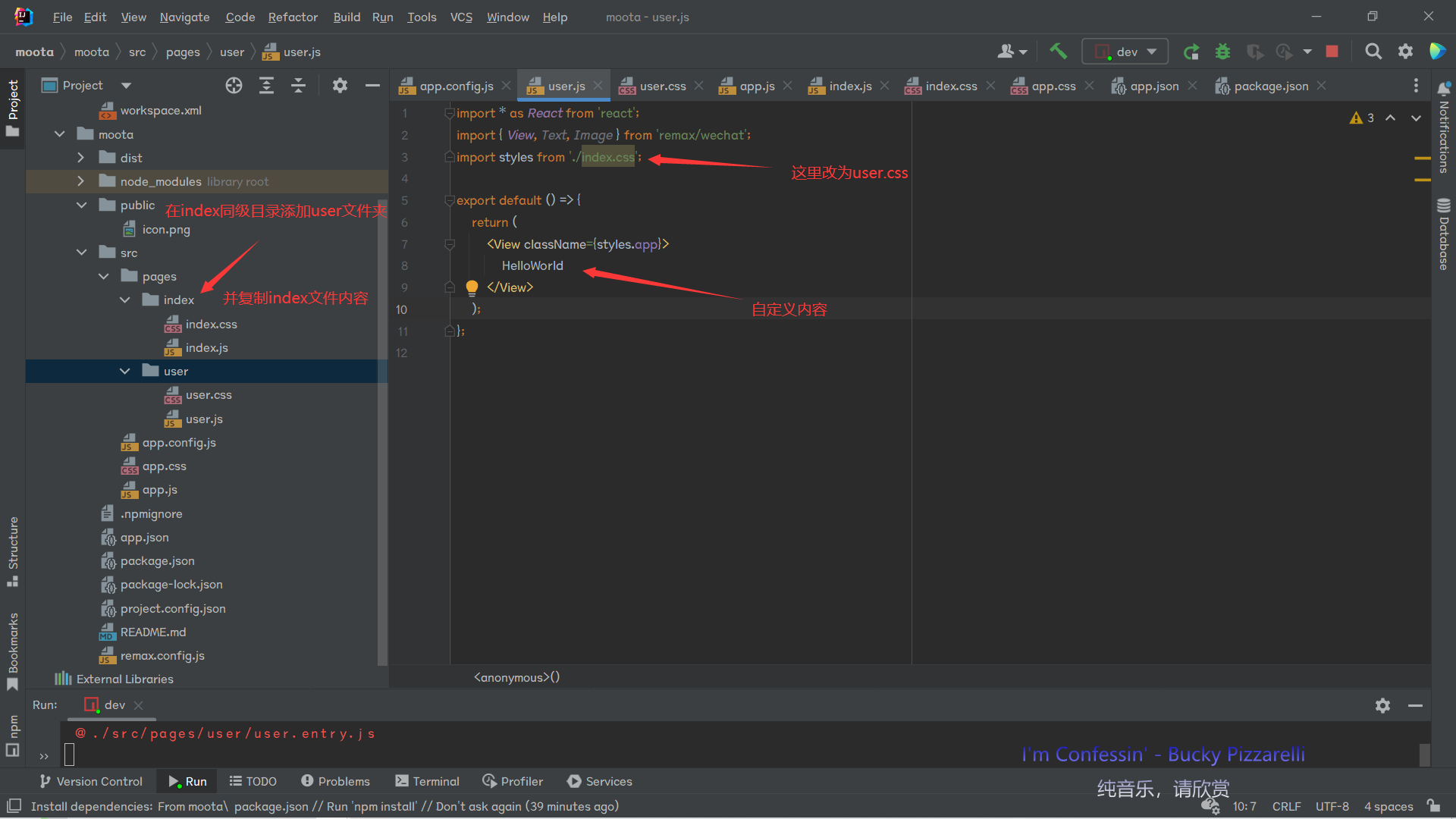
Task: Collapse the user folder in Project tree
Action: pyautogui.click(x=125, y=371)
